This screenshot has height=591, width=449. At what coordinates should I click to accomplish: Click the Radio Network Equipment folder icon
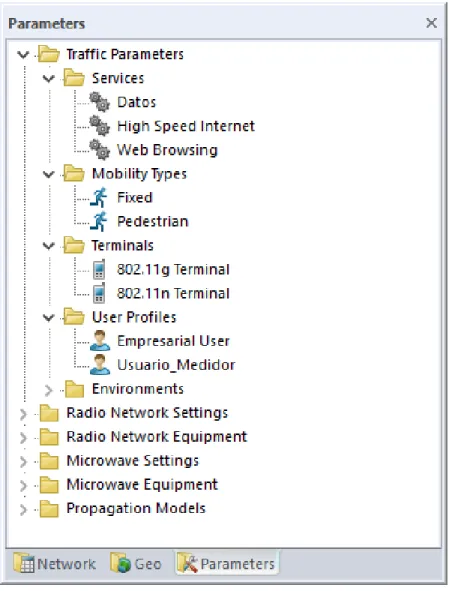coord(49,437)
